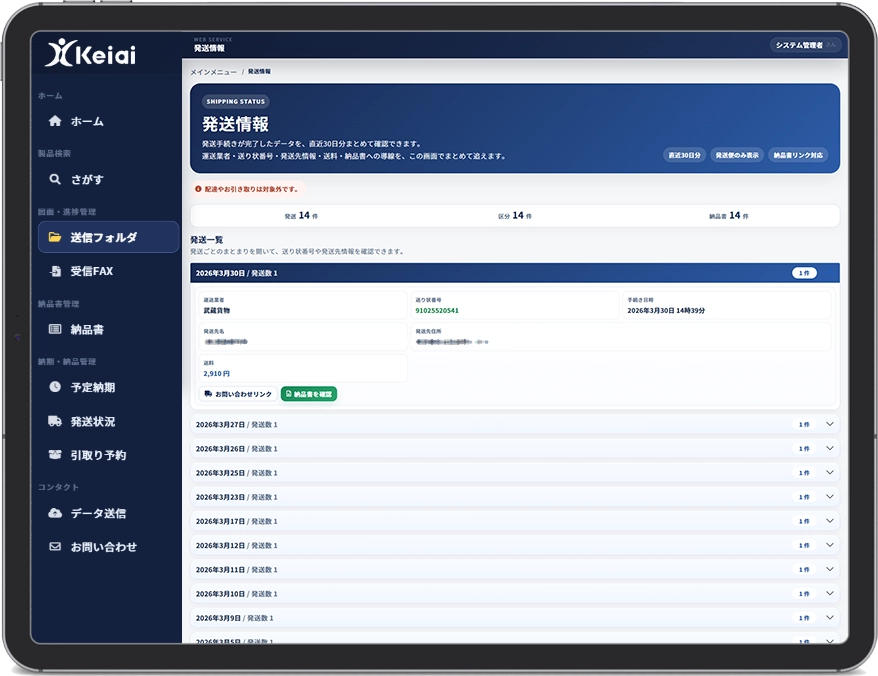878x676 pixels.
Task: Click the cloud upload icon for データ送信
Action: point(55,513)
